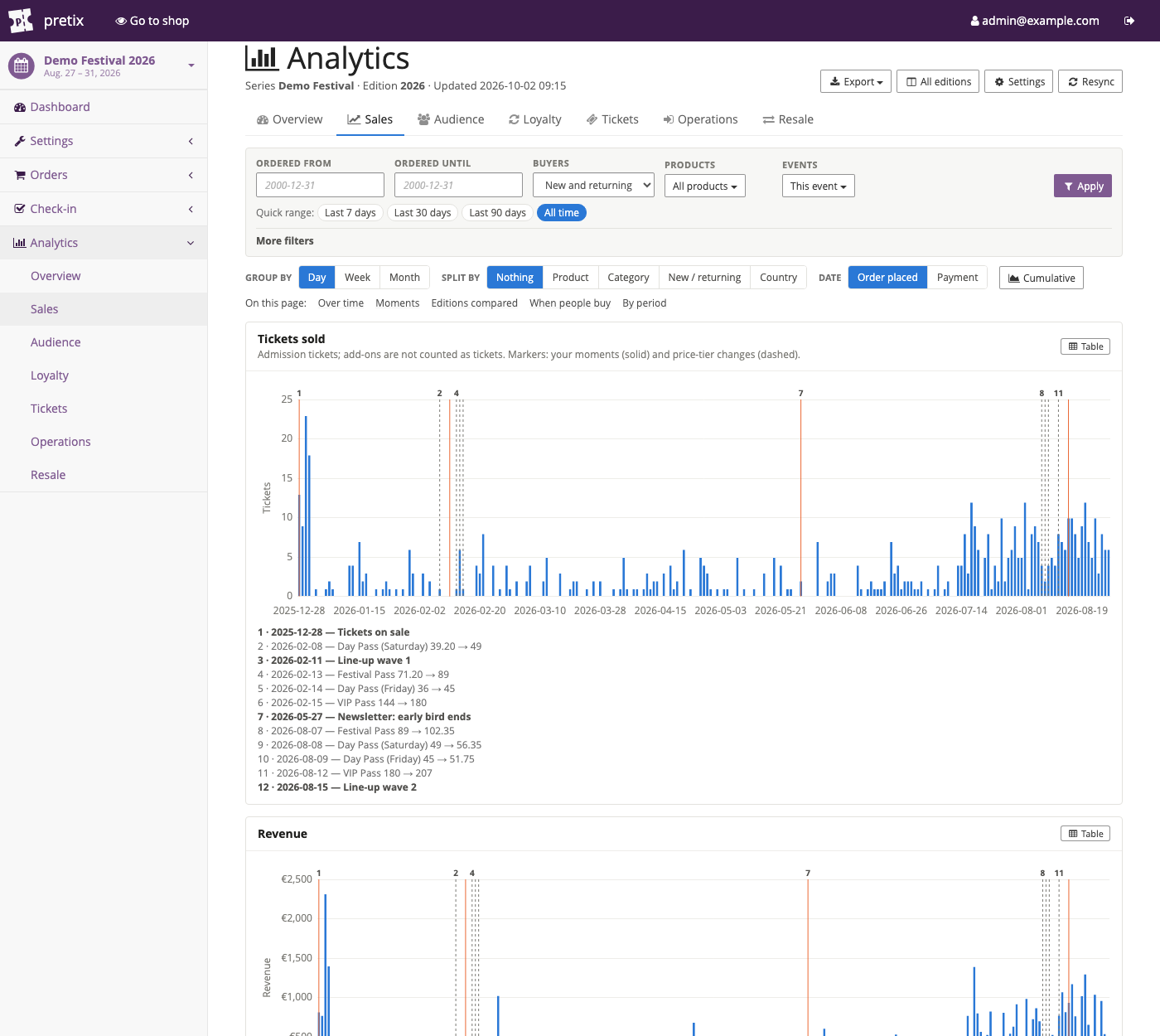Viewport: 1160px width, 1036px height.
Task: Click the wrench icon next to Settings
Action: [20, 141]
